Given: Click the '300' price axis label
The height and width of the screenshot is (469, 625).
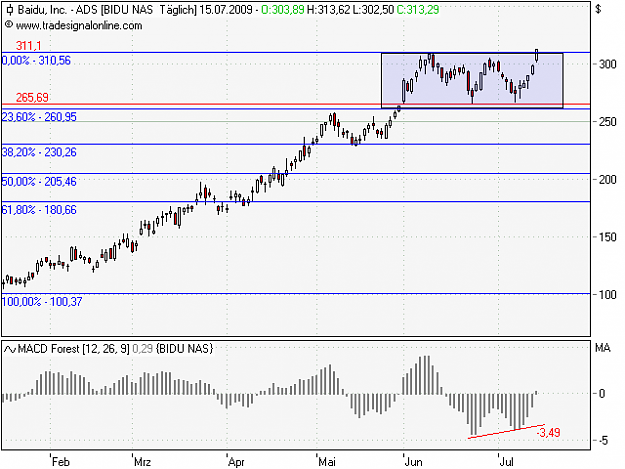Looking at the screenshot, I should [607, 64].
